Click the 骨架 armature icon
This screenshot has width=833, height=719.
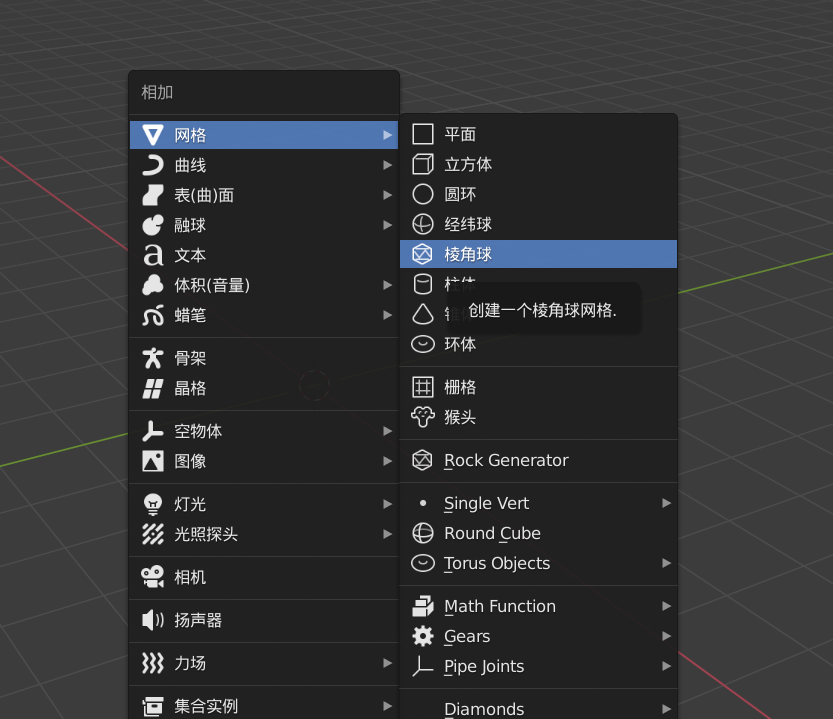pyautogui.click(x=152, y=358)
